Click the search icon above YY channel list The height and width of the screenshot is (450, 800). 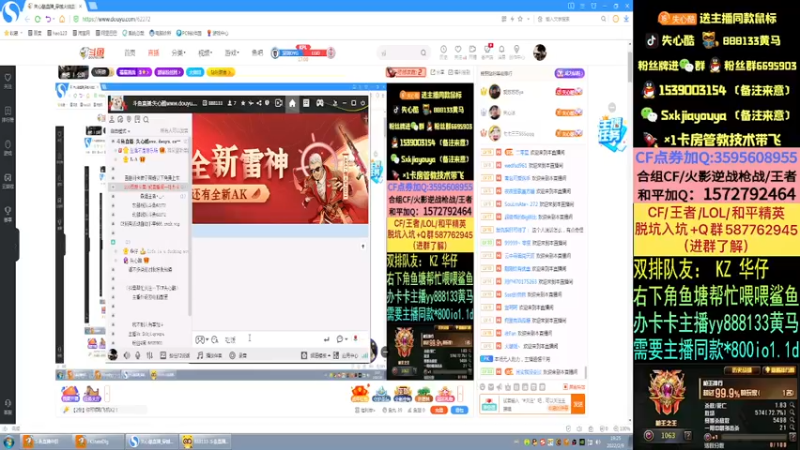[146, 119]
